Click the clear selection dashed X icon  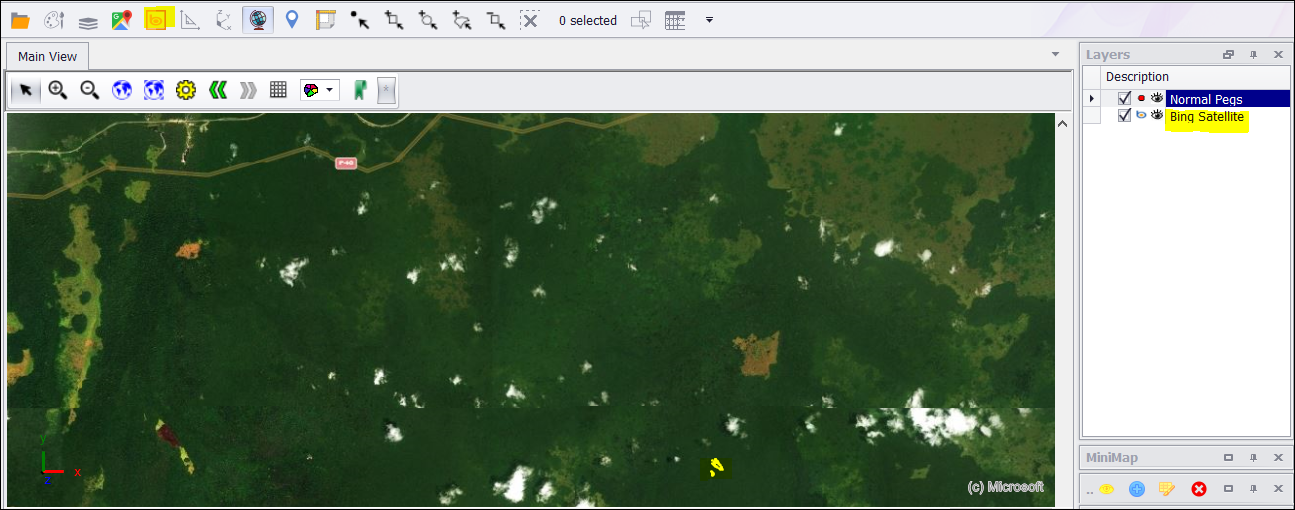[x=529, y=19]
